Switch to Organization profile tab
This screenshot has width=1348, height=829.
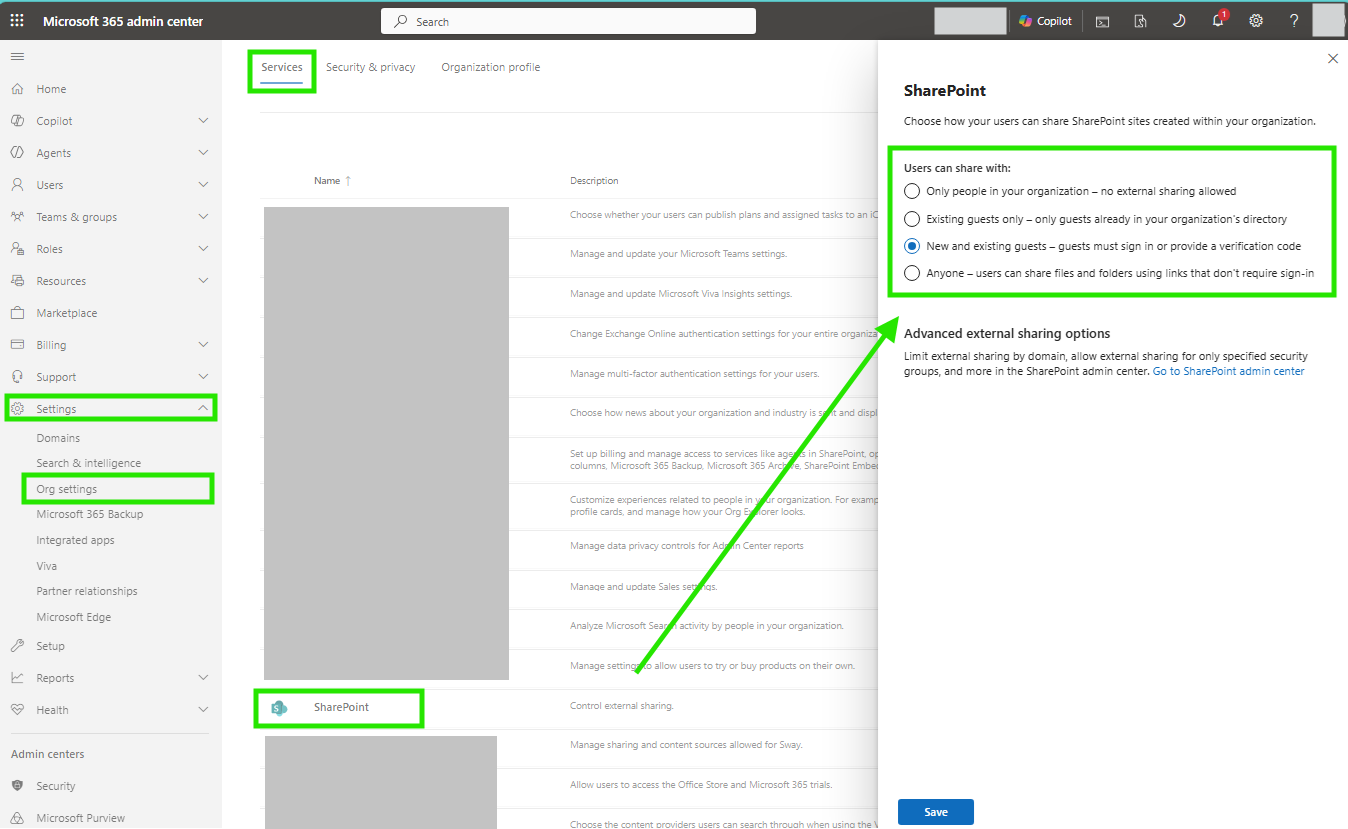[491, 68]
